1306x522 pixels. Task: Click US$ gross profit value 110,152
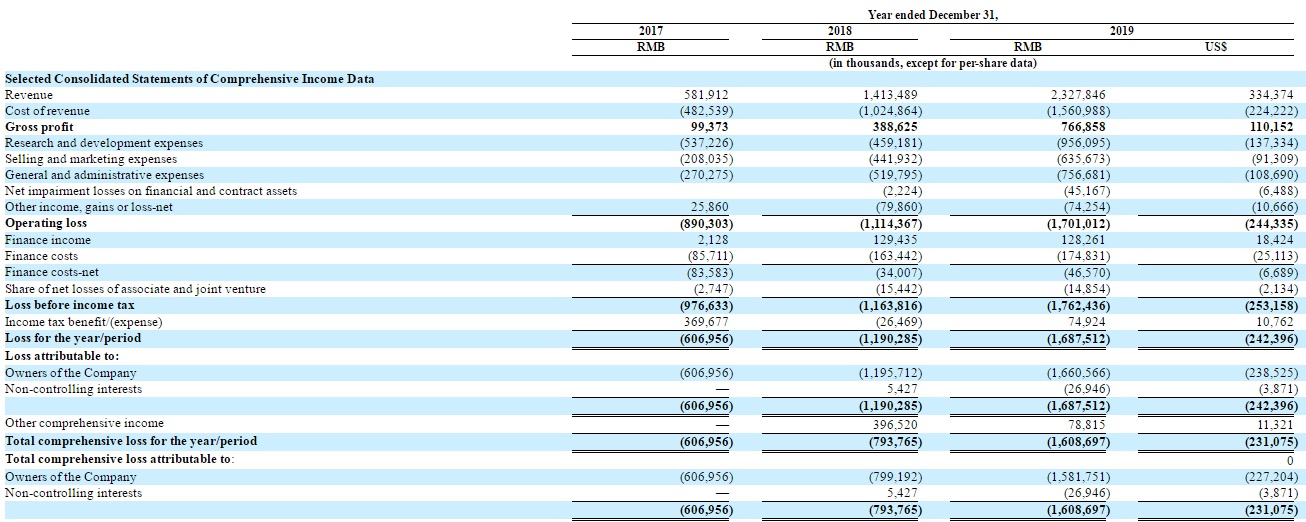pos(1270,127)
